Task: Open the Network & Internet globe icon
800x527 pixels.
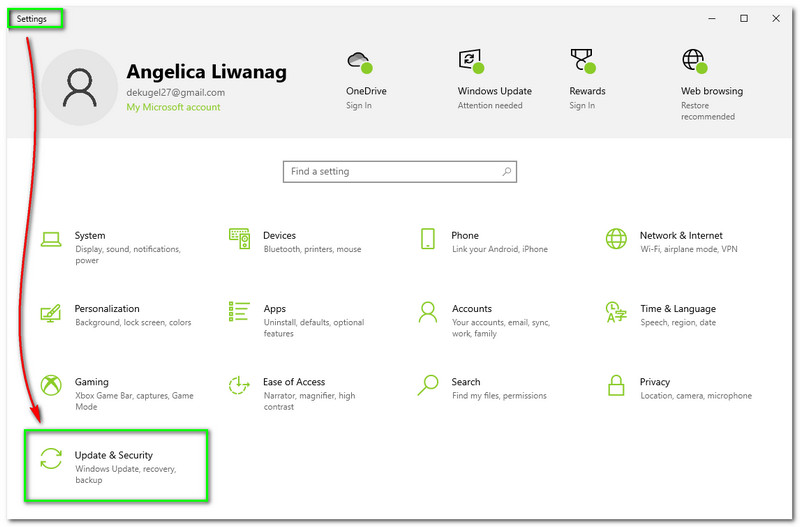Action: [x=616, y=239]
